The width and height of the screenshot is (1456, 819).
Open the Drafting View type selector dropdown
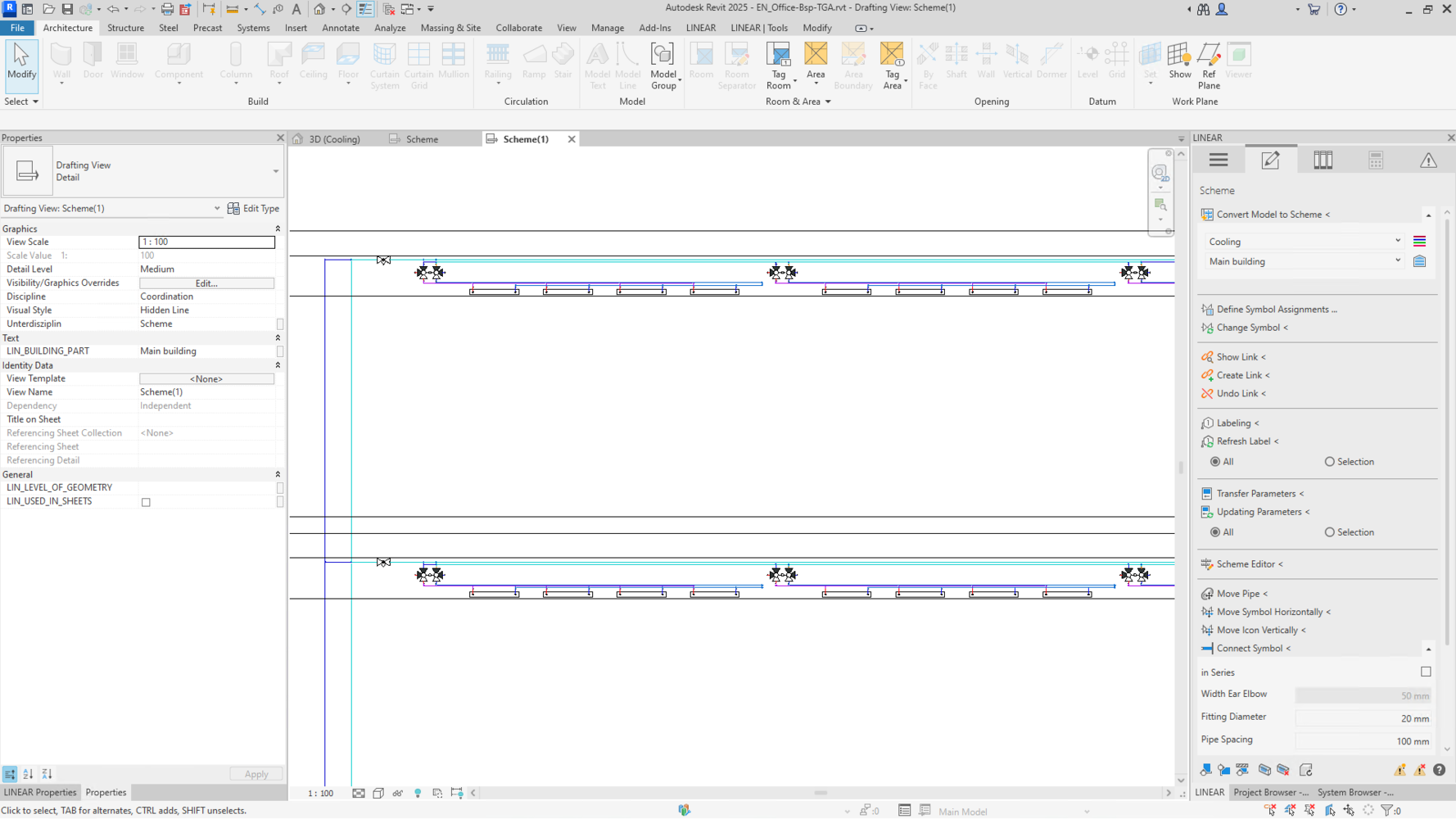pos(275,171)
